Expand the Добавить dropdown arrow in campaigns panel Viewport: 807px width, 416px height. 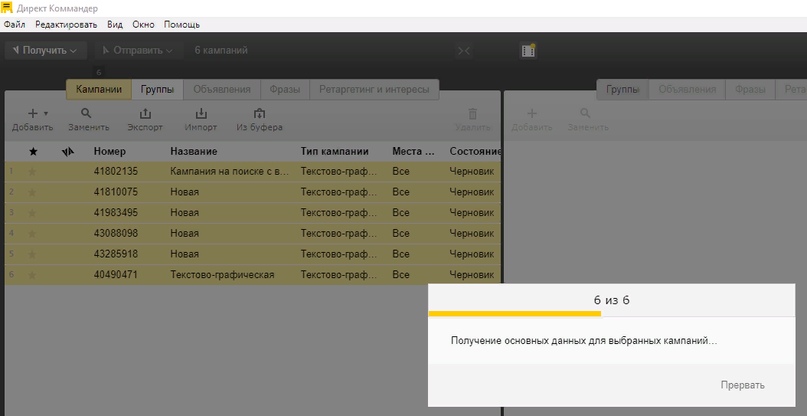pos(45,113)
